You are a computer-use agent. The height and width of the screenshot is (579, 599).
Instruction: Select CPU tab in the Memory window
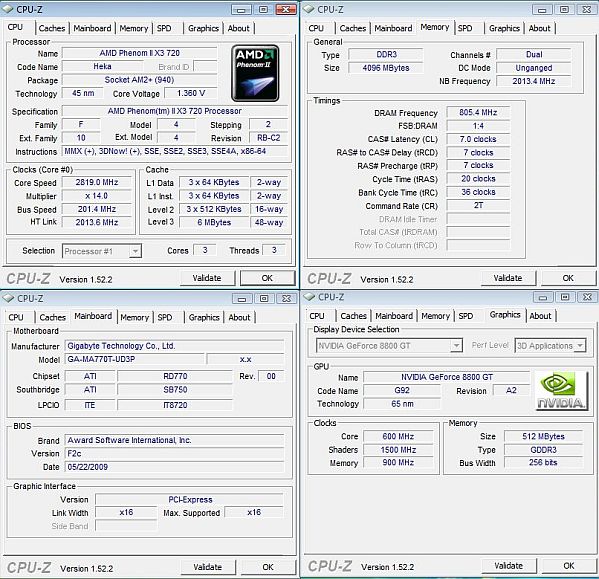point(316,28)
